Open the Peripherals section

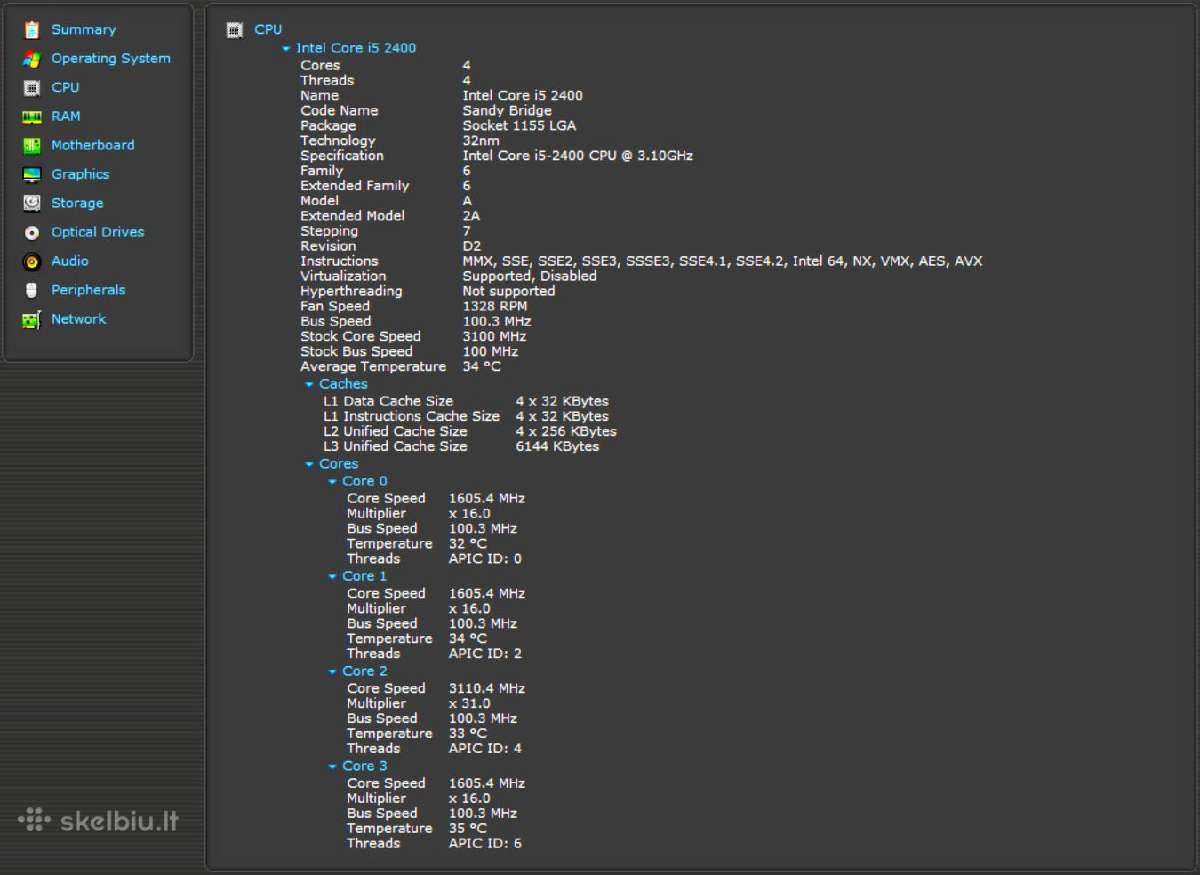[88, 290]
